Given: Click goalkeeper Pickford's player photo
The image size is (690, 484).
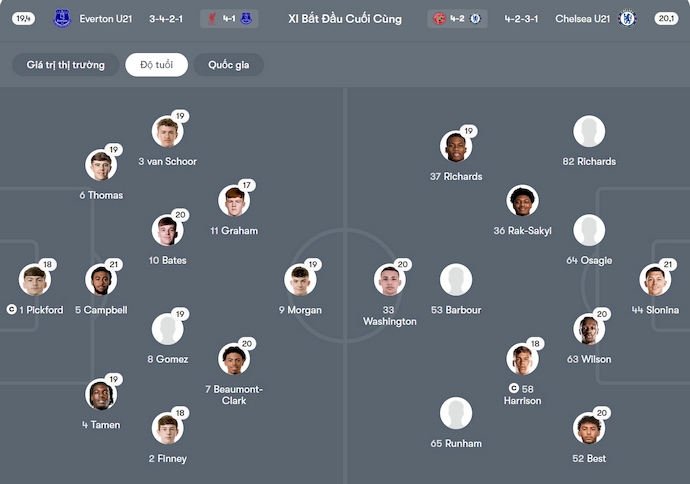Looking at the screenshot, I should [x=34, y=280].
